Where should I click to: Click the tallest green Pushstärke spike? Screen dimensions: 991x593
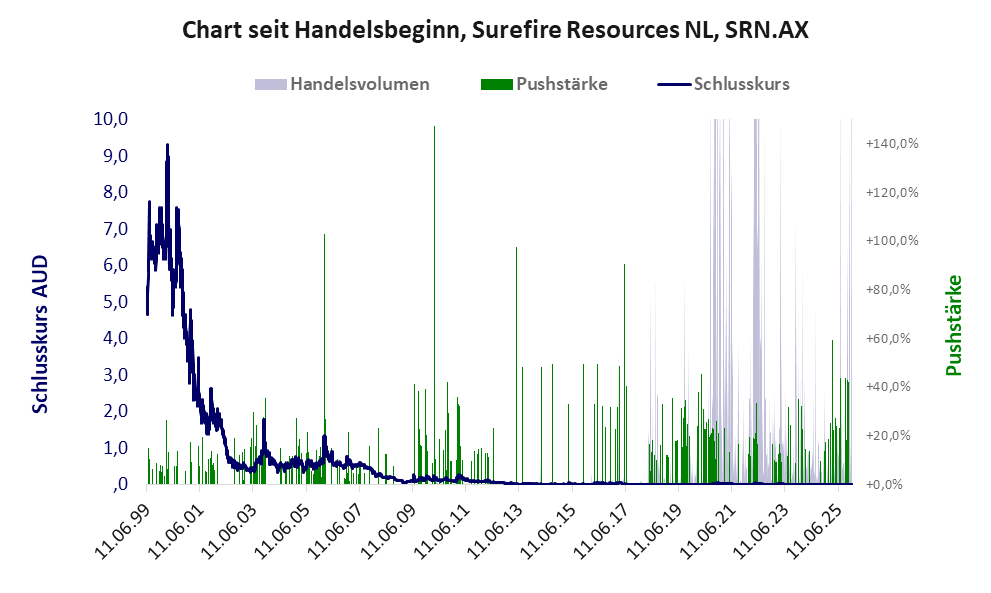click(434, 127)
